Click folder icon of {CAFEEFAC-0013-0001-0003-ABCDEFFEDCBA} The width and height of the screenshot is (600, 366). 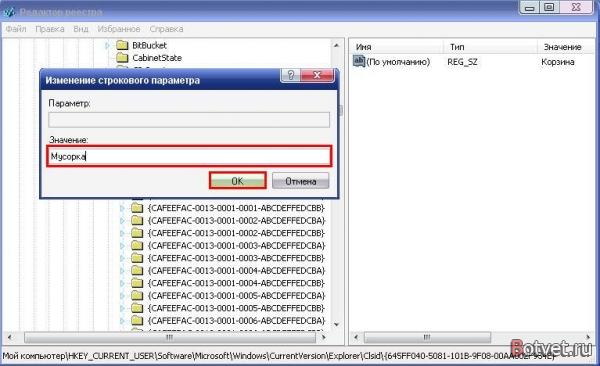137,245
